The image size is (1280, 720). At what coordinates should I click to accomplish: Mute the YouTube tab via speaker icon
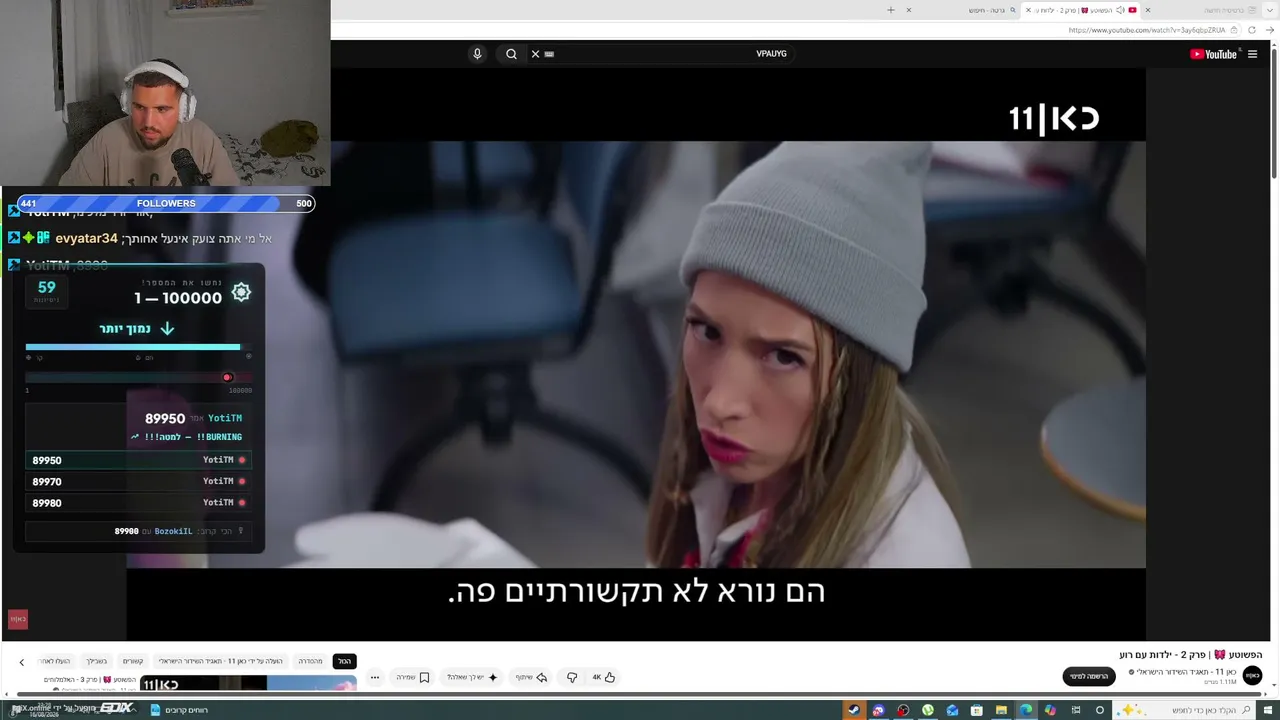[x=1121, y=10]
